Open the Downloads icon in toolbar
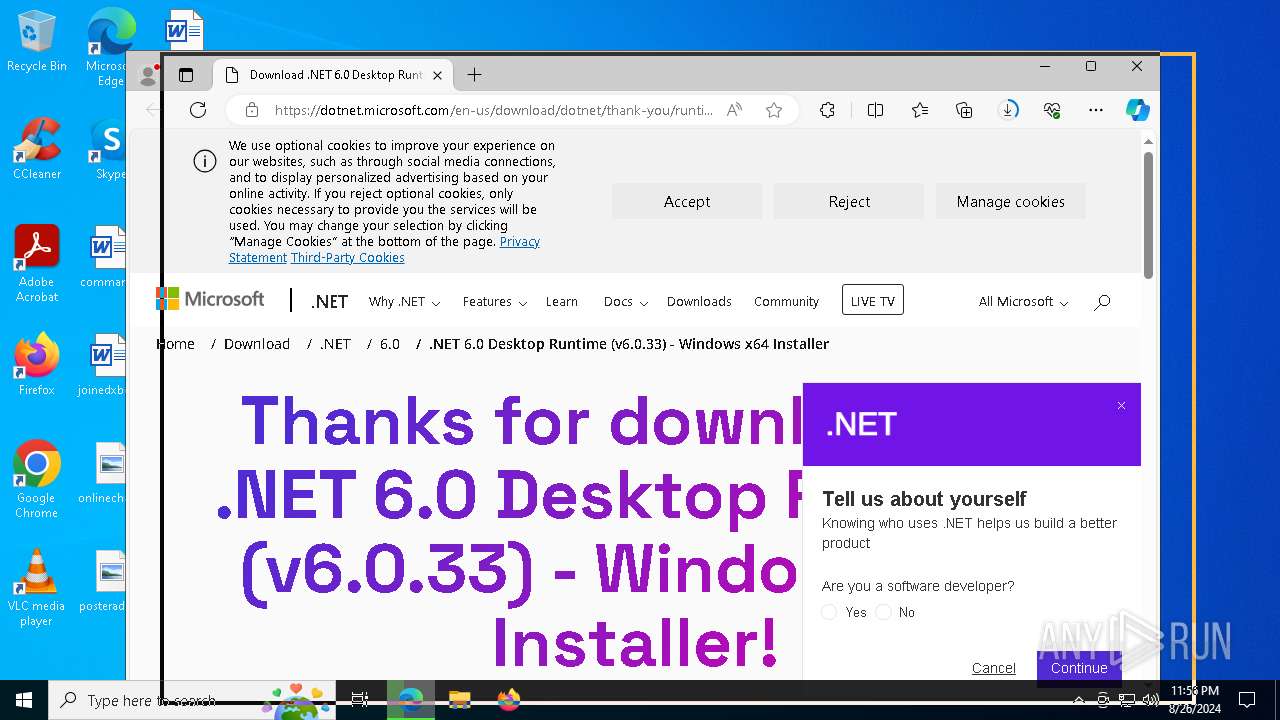Screen dimensions: 1280x720 (1008, 110)
